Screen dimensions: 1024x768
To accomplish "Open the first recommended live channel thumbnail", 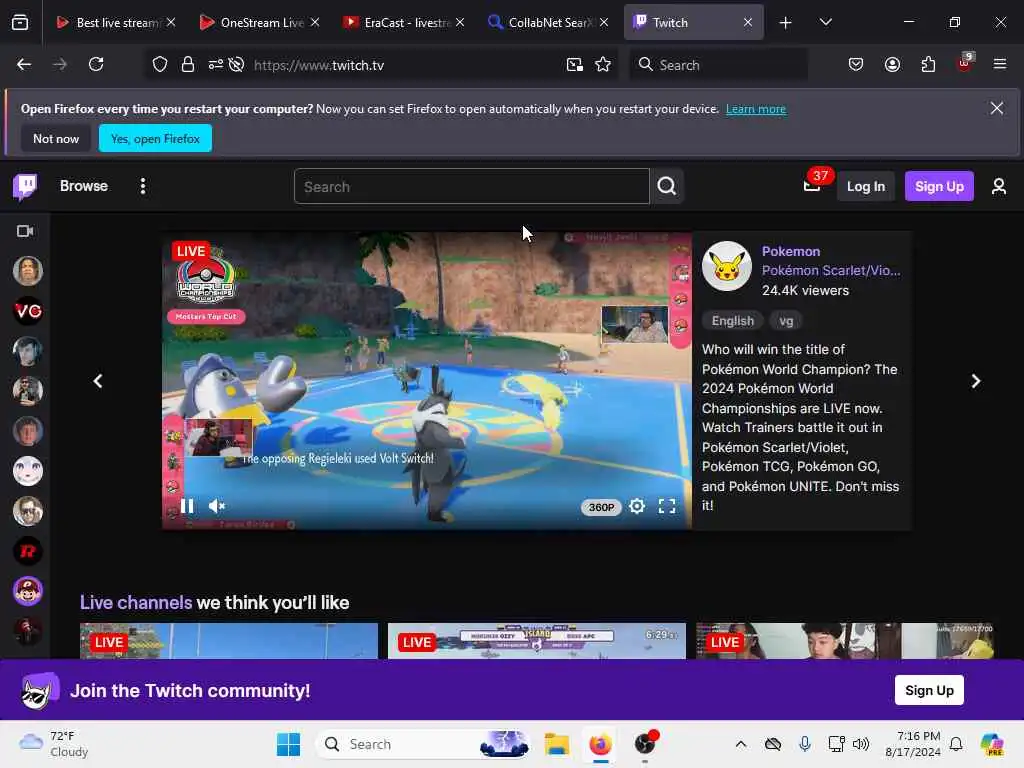I will pyautogui.click(x=229, y=641).
